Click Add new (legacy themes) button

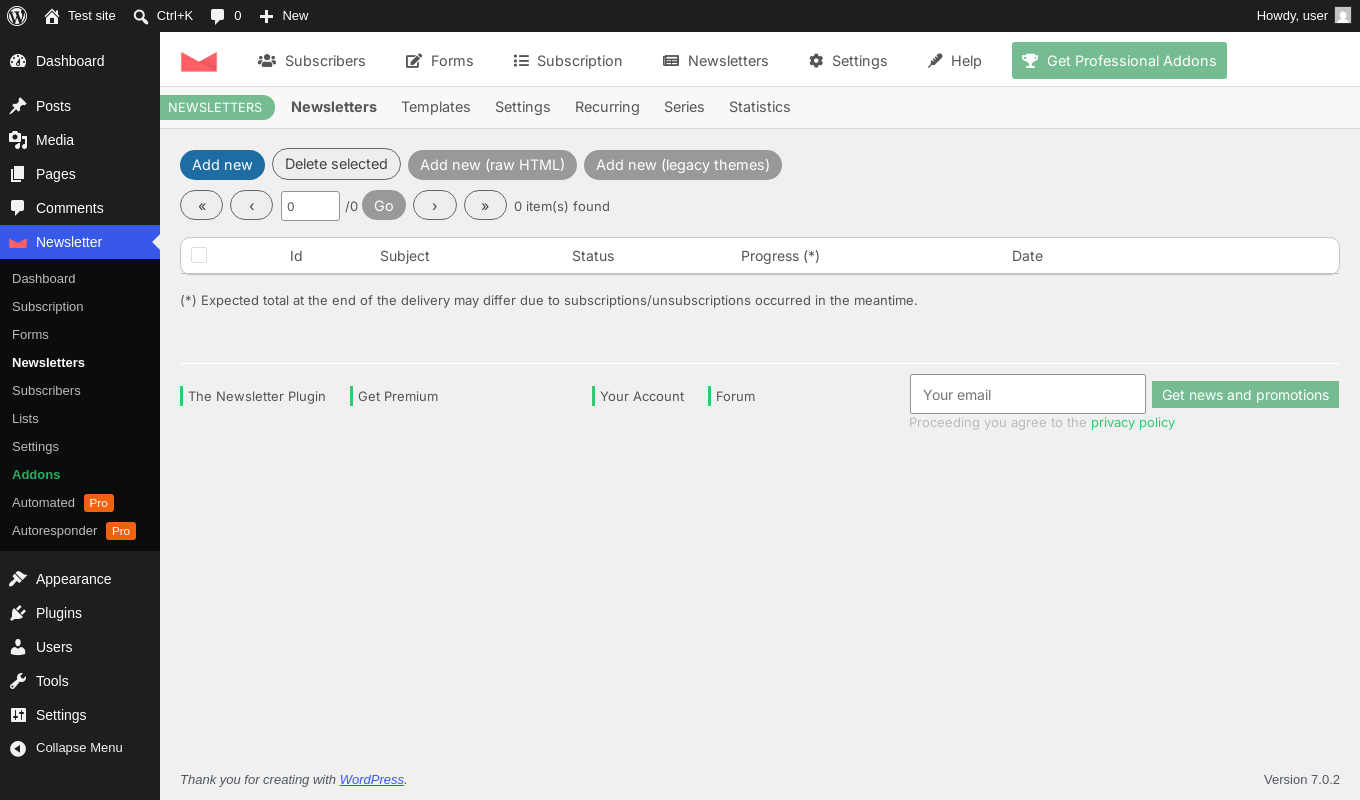coord(683,165)
